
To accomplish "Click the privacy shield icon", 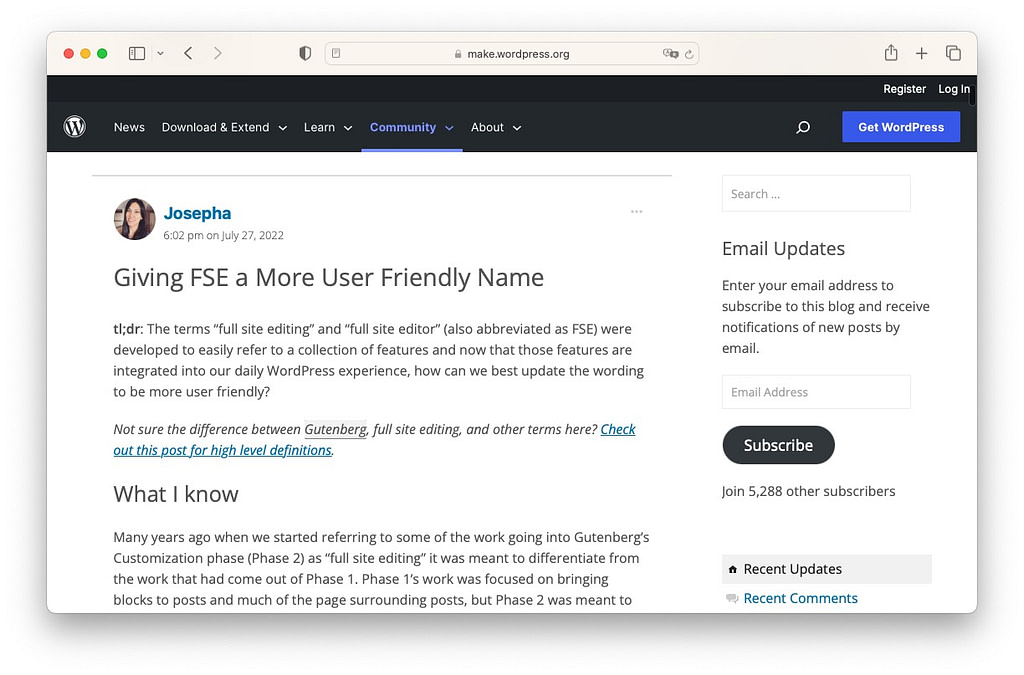I will click(x=305, y=53).
